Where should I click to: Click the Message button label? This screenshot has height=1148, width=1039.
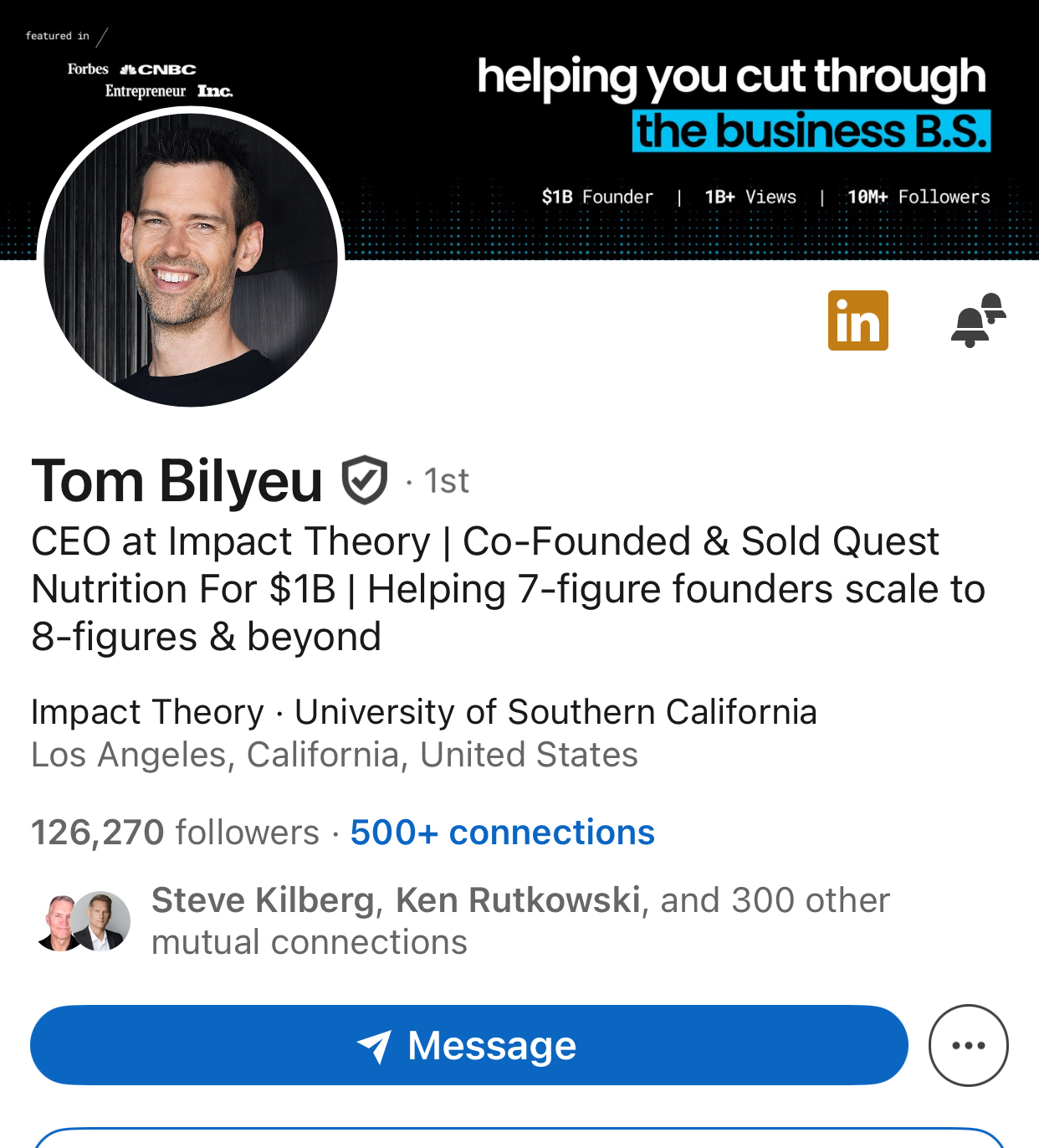tap(492, 1046)
